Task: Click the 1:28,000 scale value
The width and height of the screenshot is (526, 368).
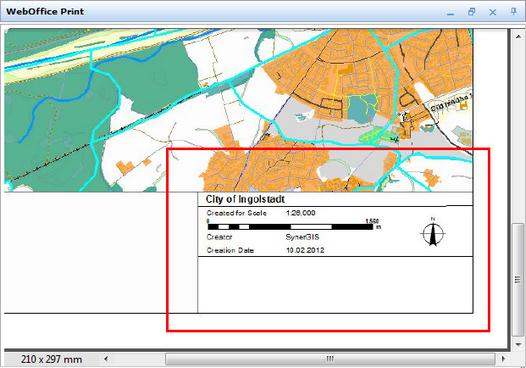Action: point(301,213)
